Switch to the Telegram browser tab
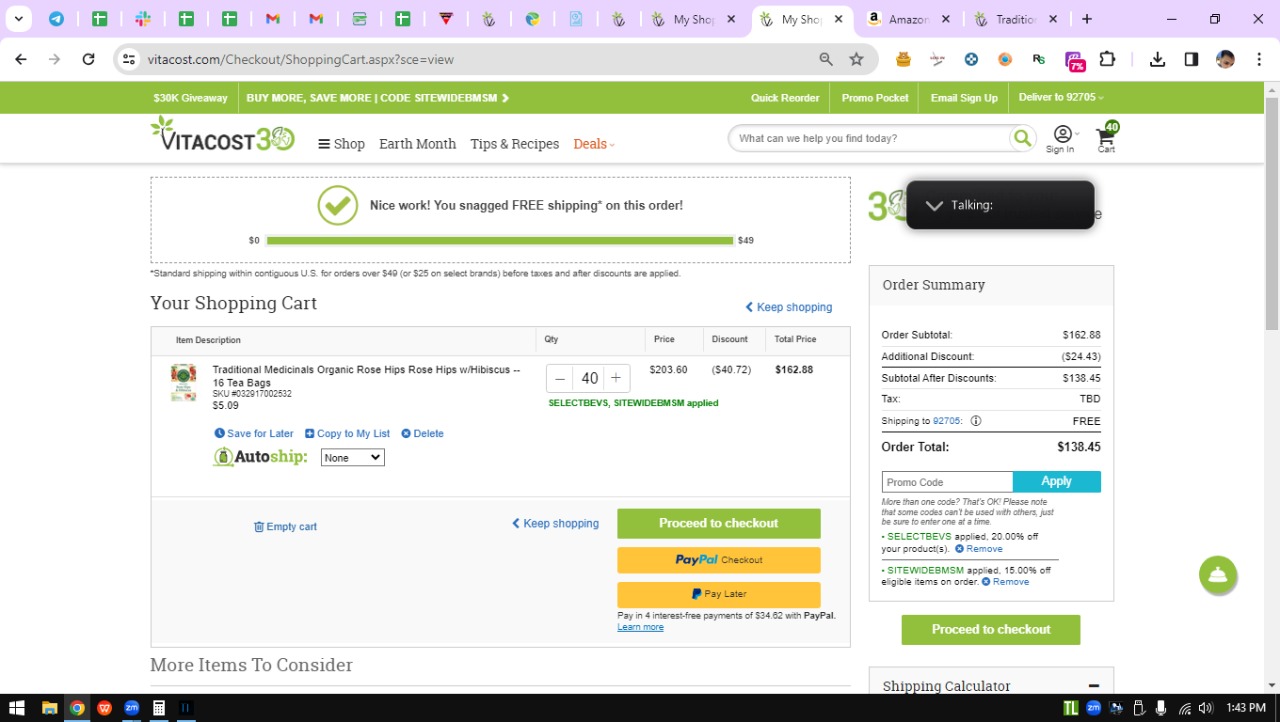 56,19
